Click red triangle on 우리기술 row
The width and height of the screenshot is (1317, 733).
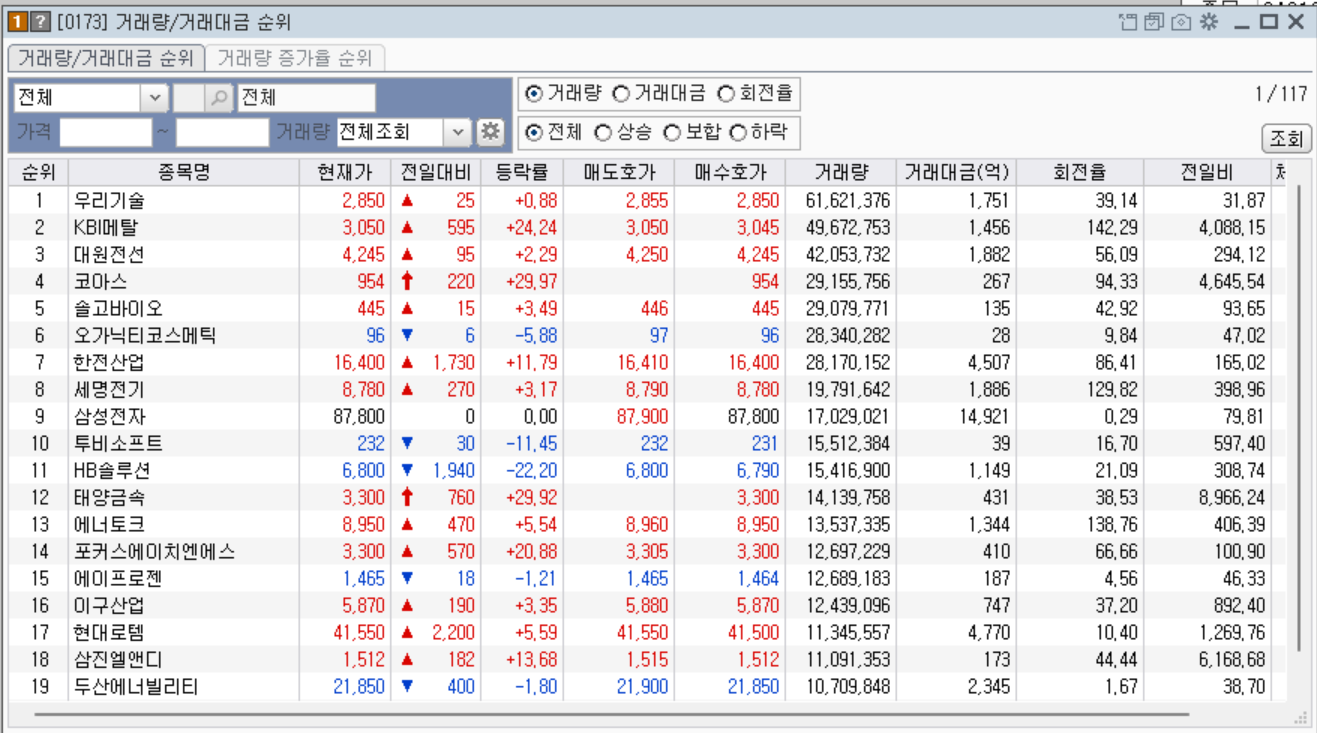[407, 201]
